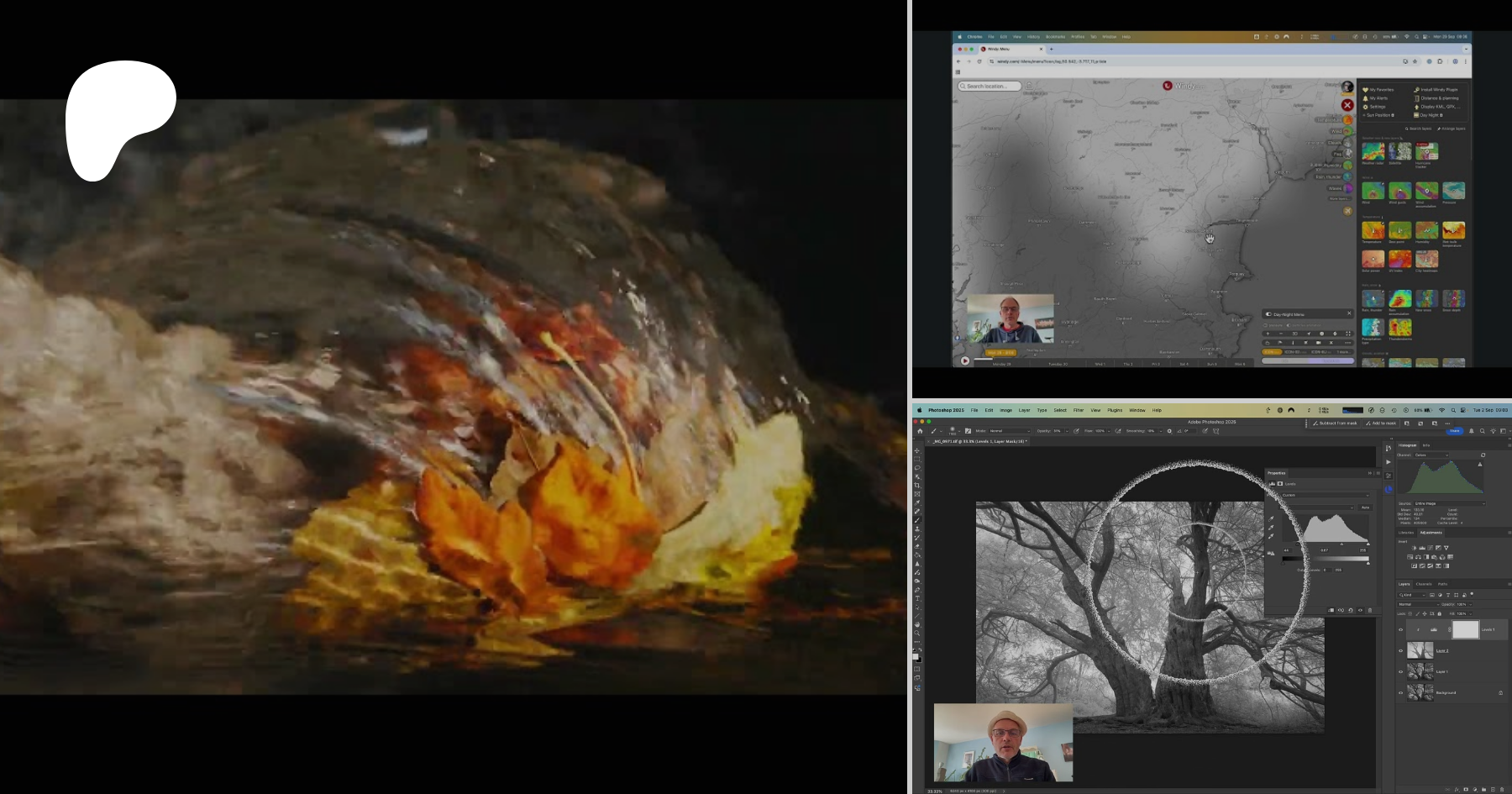Click the red X close button on Windy map
Screen dimensions: 1512x794
[1347, 105]
